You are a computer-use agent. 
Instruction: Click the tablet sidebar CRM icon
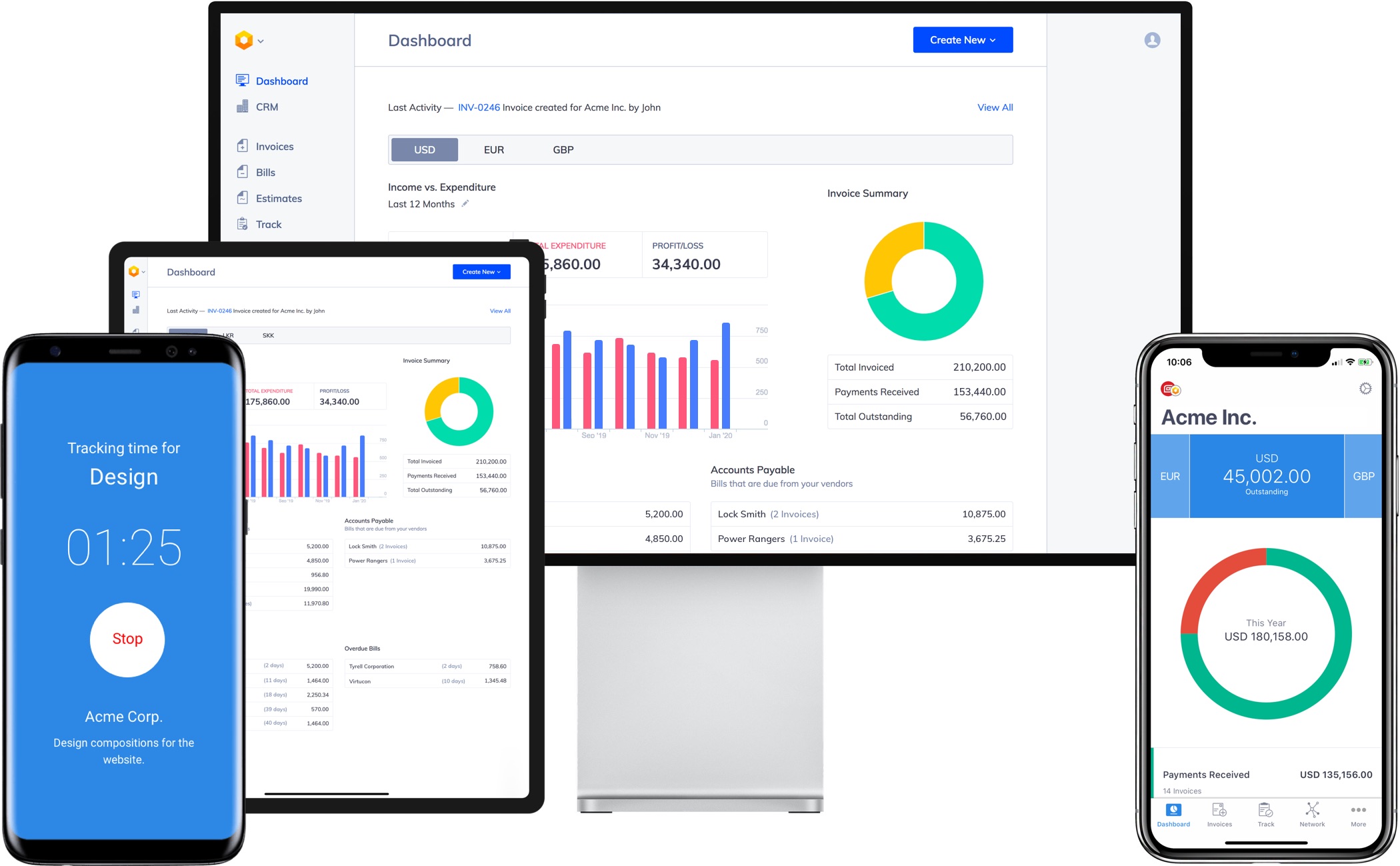point(136,310)
